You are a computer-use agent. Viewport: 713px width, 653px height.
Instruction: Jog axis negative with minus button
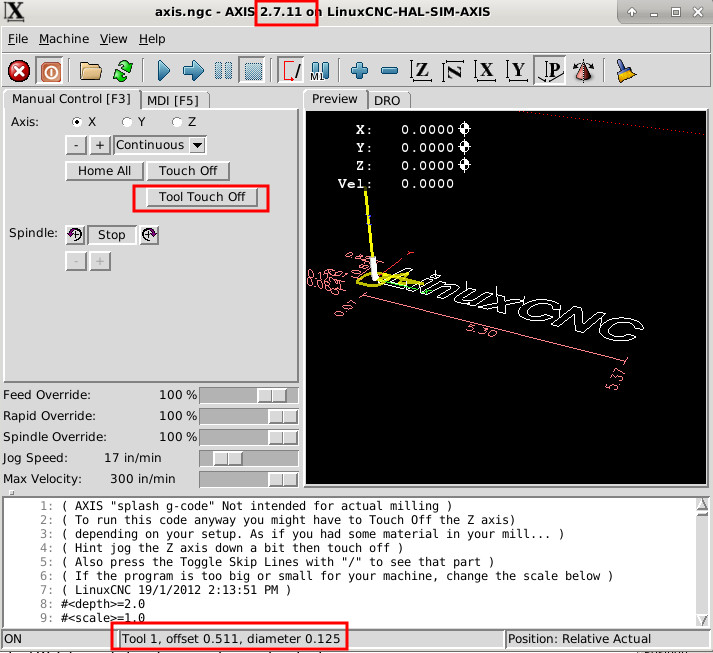[76, 145]
